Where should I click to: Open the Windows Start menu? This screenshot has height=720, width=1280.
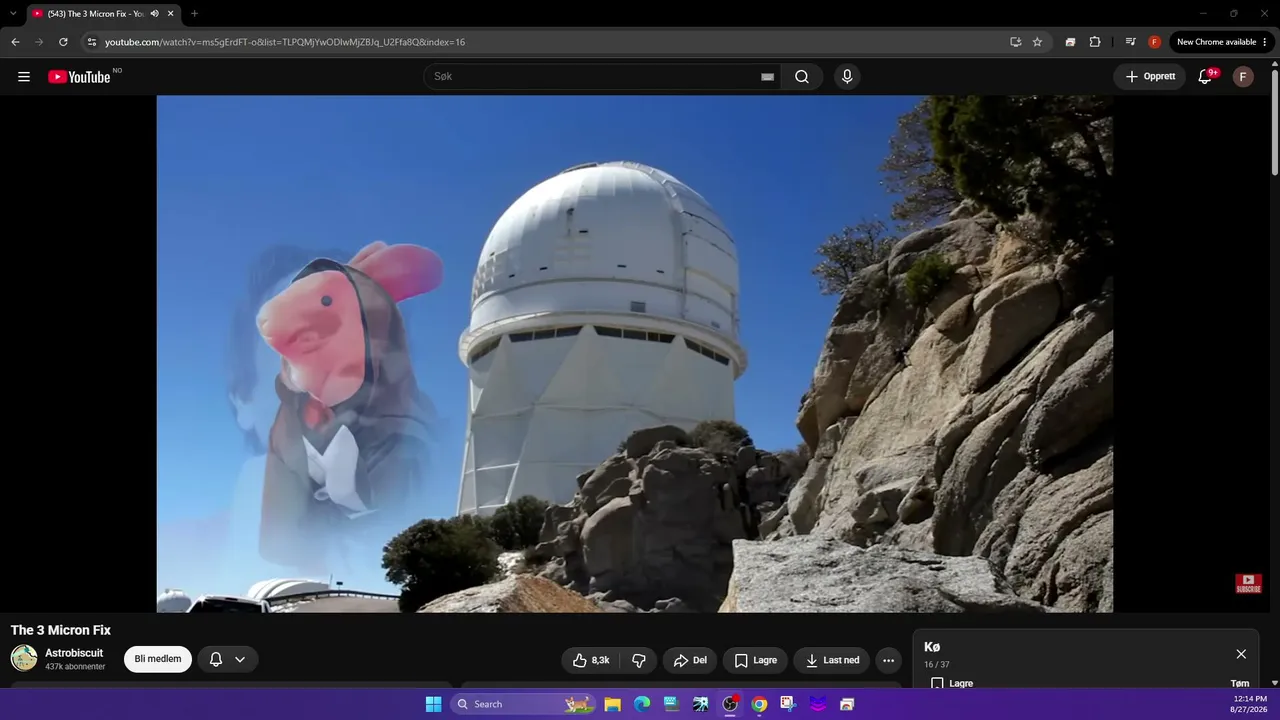point(433,704)
